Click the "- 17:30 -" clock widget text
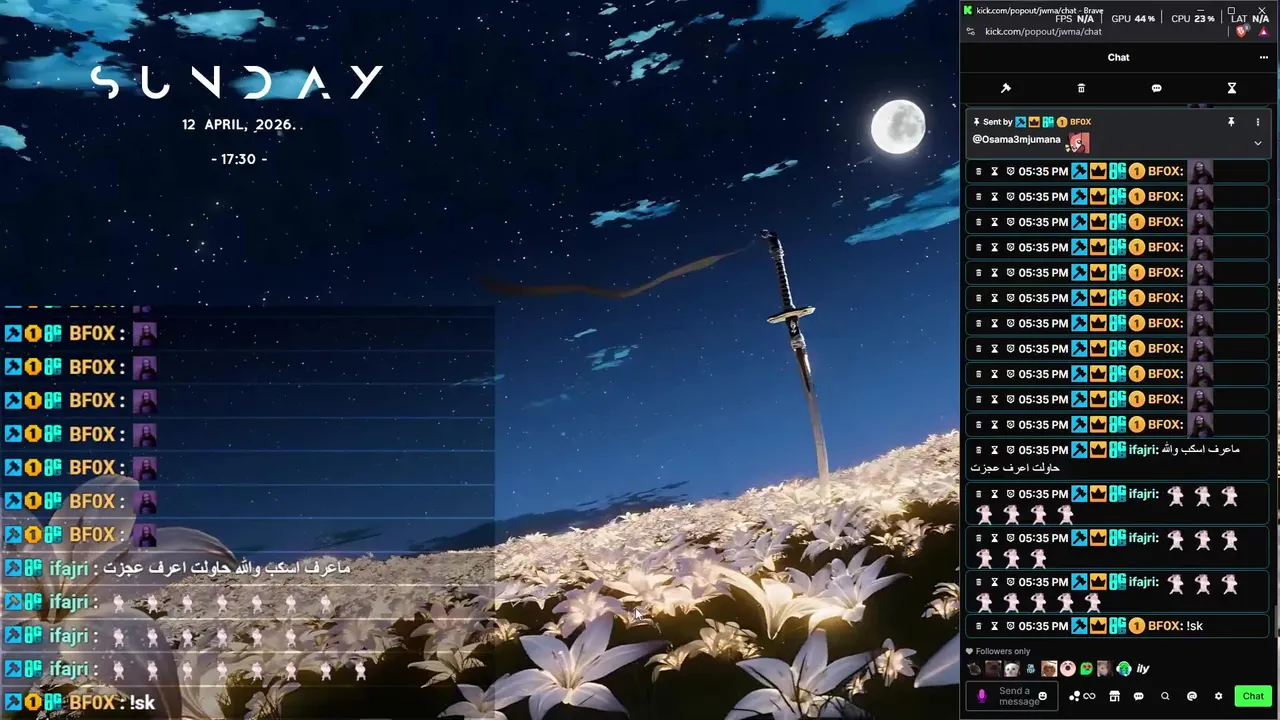Viewport: 1280px width, 720px height. tap(240, 159)
